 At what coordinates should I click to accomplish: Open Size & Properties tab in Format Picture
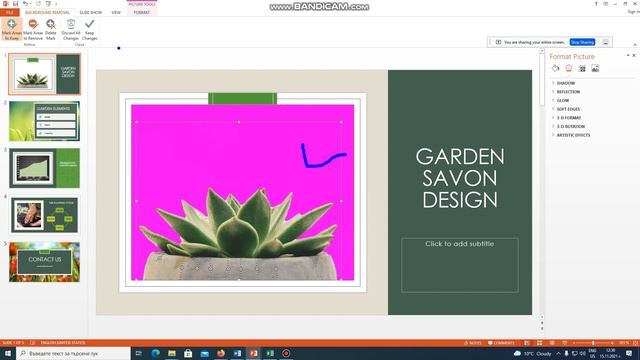point(582,69)
